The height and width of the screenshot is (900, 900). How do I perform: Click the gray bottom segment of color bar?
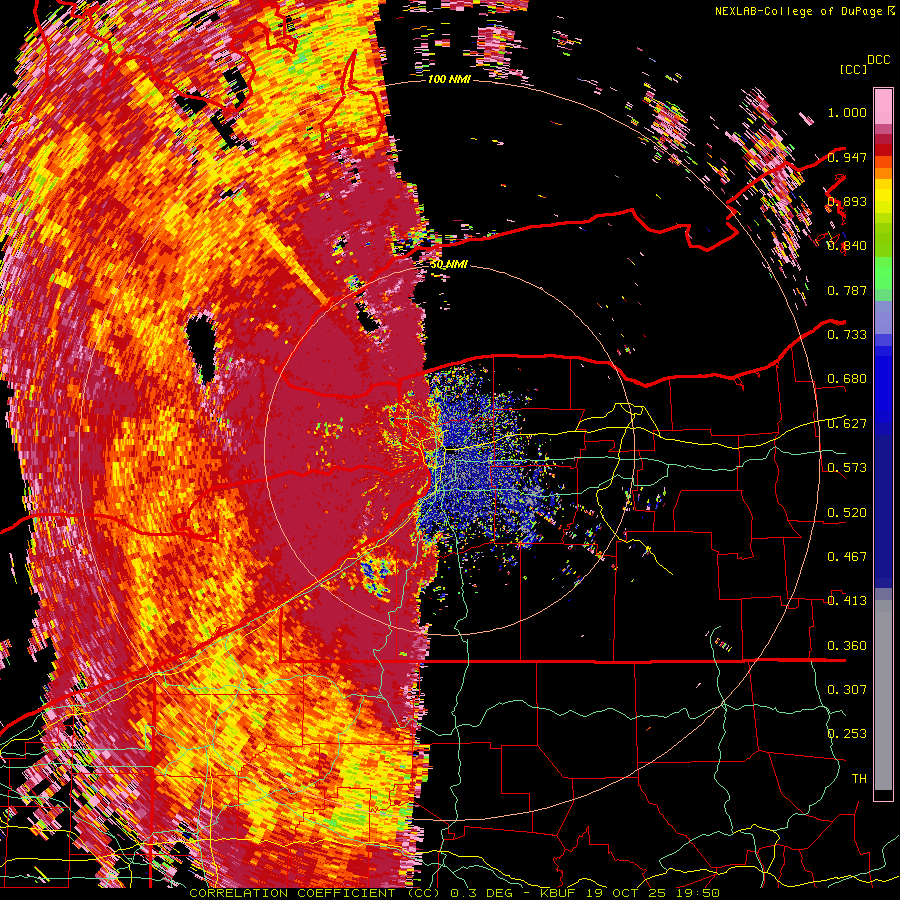[x=883, y=695]
